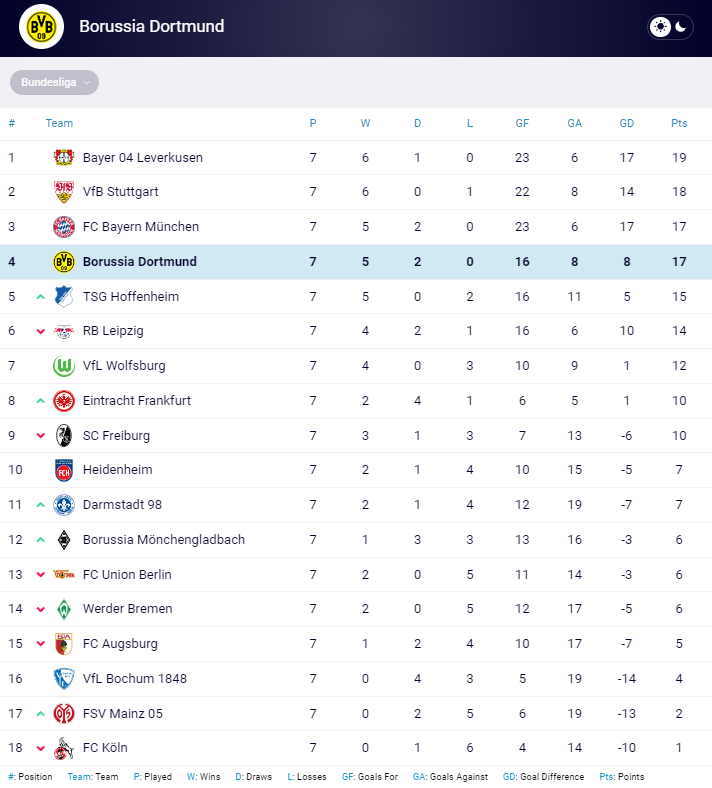Toggle the light/dark mode switch

tap(670, 27)
